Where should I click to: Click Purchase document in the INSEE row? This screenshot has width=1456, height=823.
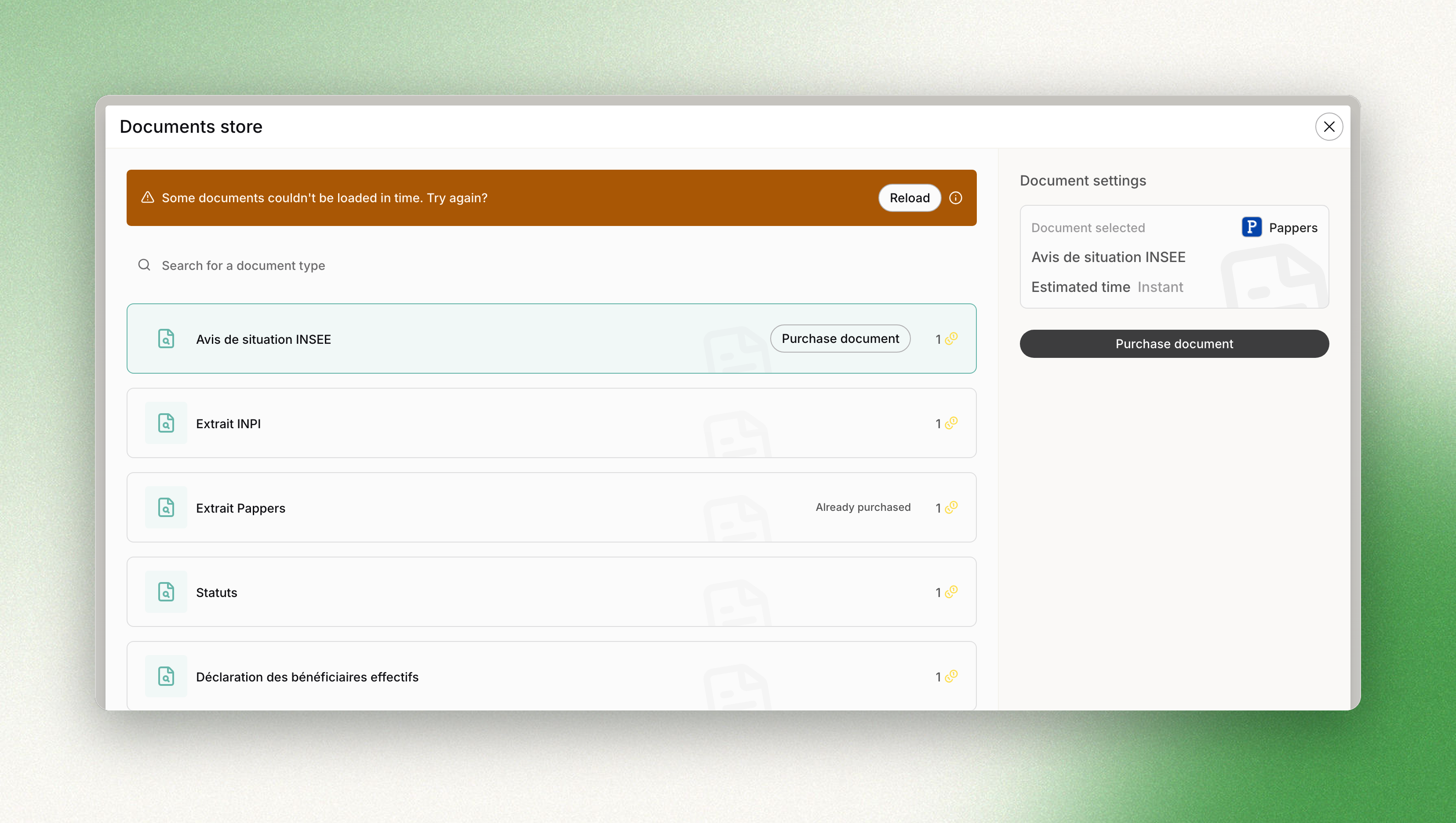[840, 339]
